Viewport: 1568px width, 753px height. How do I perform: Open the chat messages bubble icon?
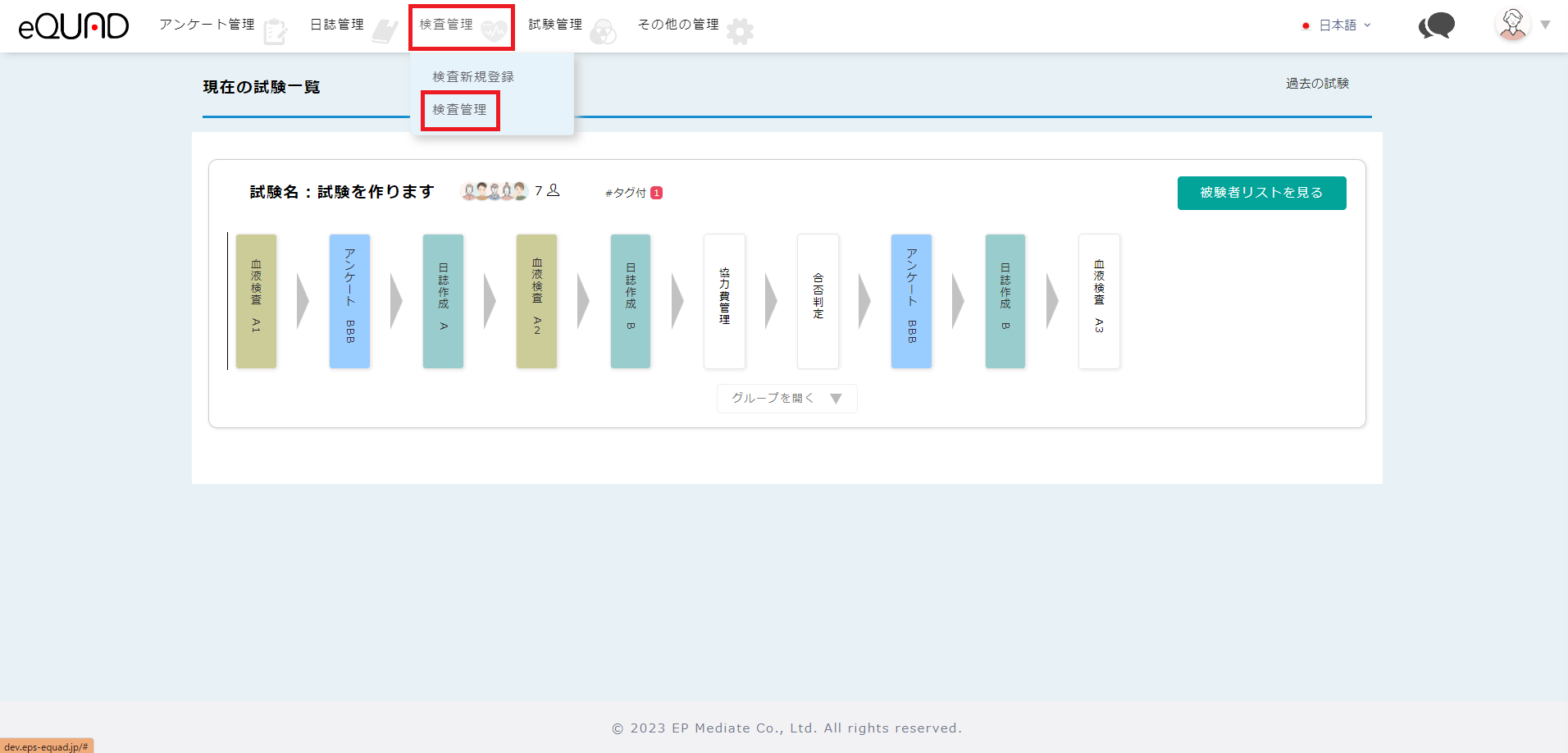pos(1437,26)
